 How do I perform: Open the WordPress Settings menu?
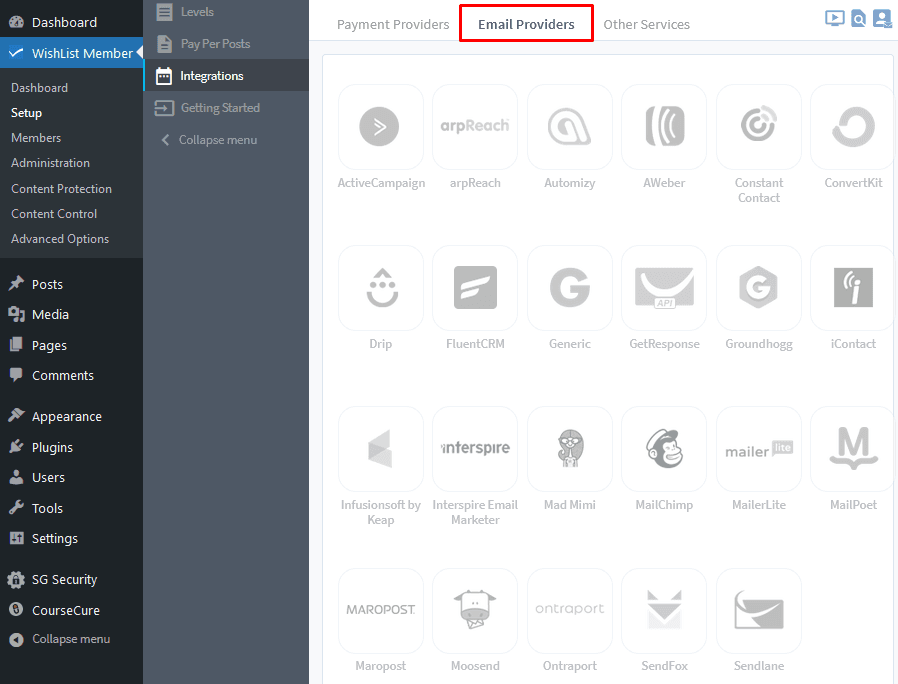(71, 538)
